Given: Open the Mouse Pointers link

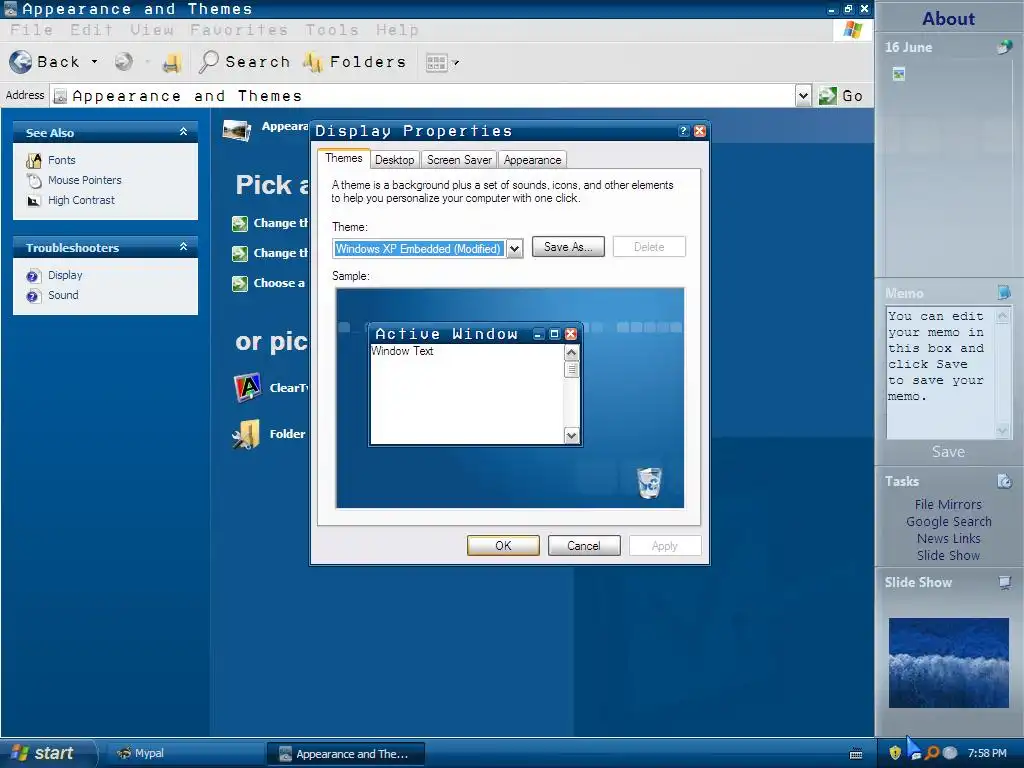Looking at the screenshot, I should 84,180.
